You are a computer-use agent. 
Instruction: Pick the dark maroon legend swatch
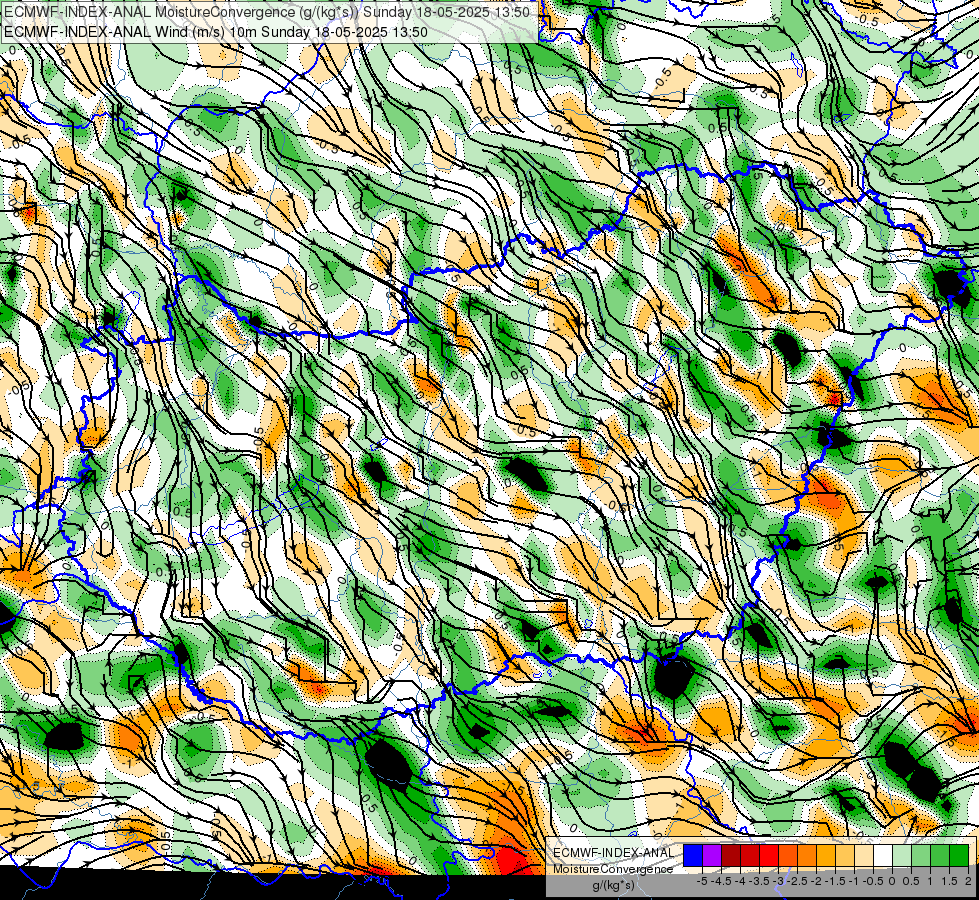pos(731,855)
